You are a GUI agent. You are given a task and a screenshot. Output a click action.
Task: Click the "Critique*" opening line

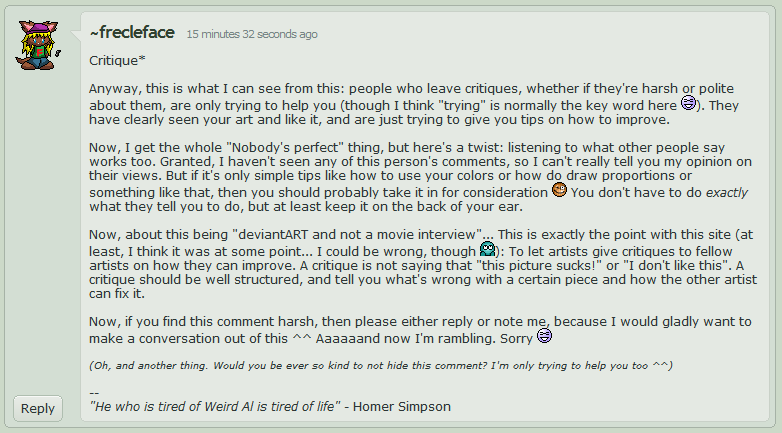point(118,60)
